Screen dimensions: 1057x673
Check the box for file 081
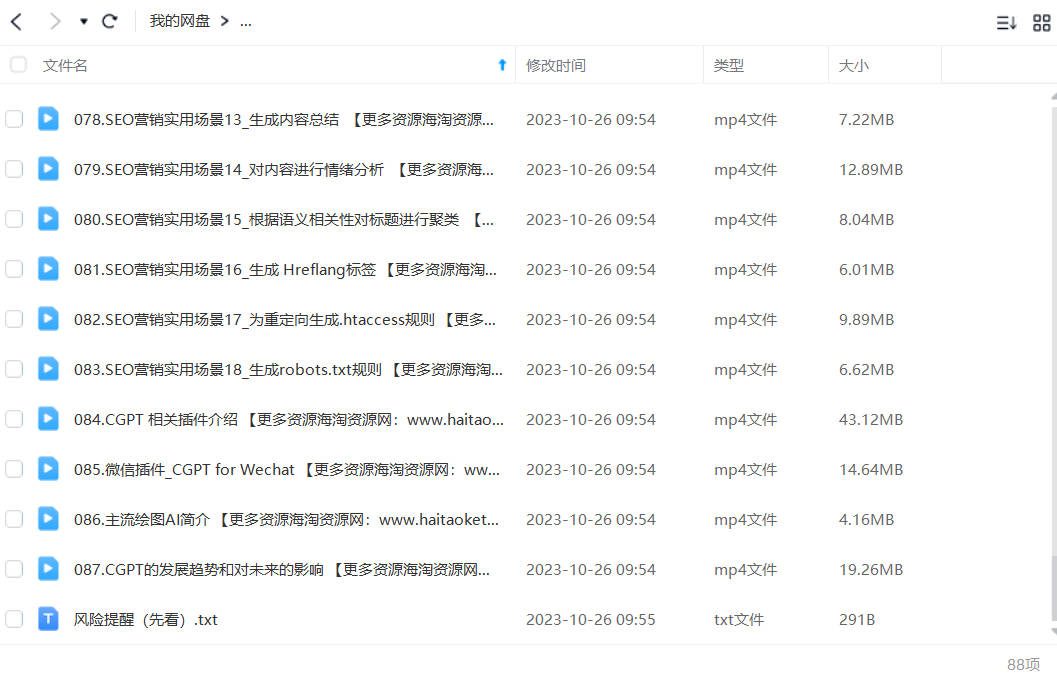14,269
